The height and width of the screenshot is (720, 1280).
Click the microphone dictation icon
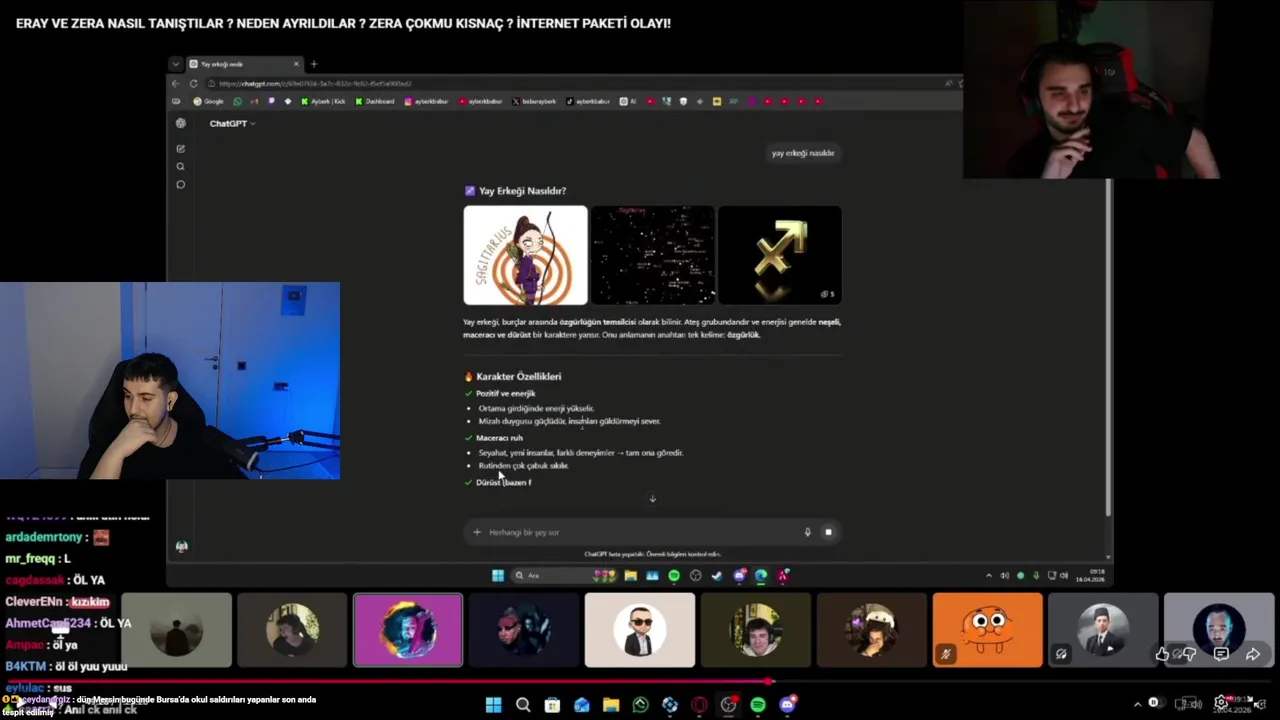pos(807,532)
